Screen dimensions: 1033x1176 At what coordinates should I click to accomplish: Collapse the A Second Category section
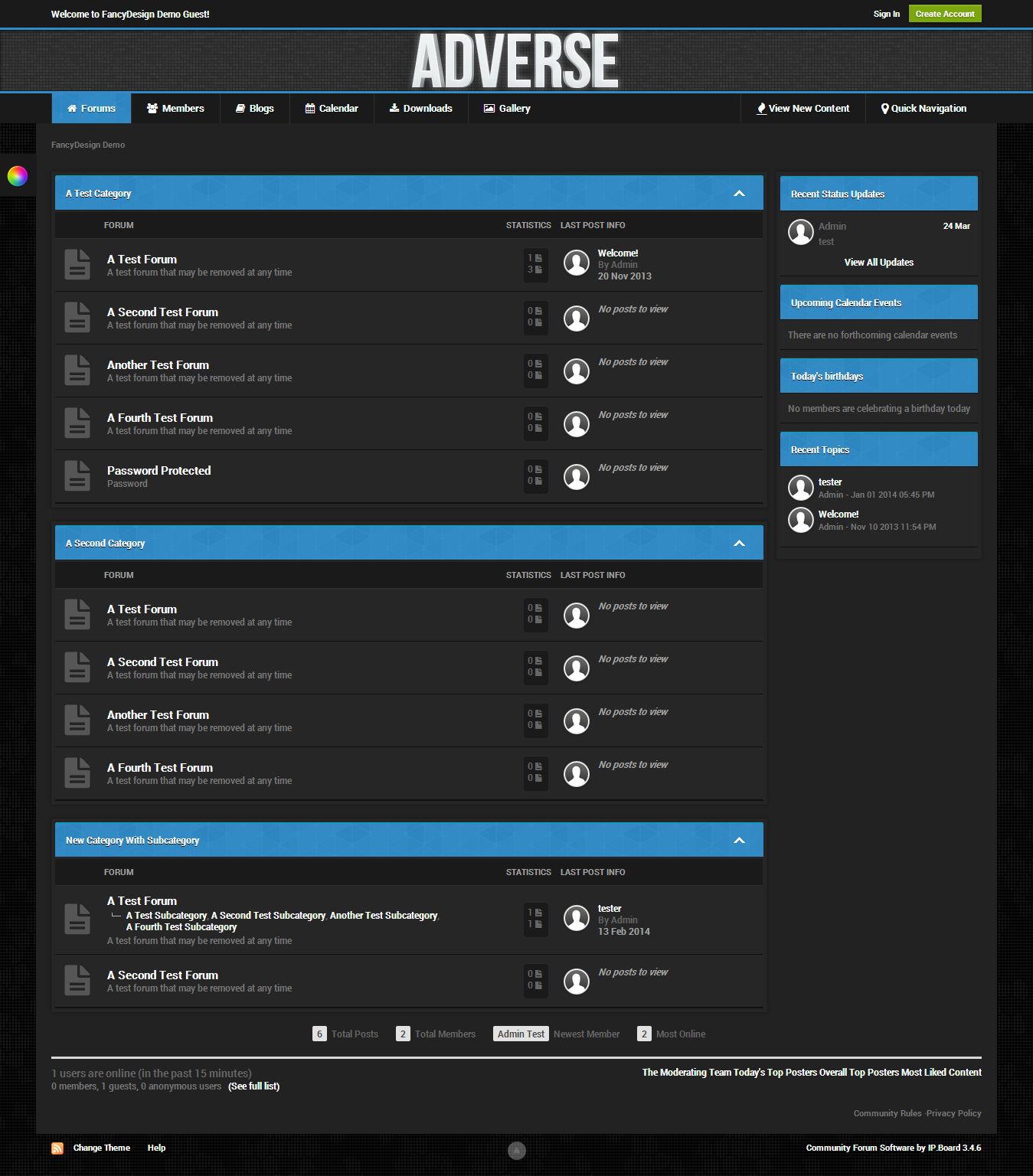(739, 544)
